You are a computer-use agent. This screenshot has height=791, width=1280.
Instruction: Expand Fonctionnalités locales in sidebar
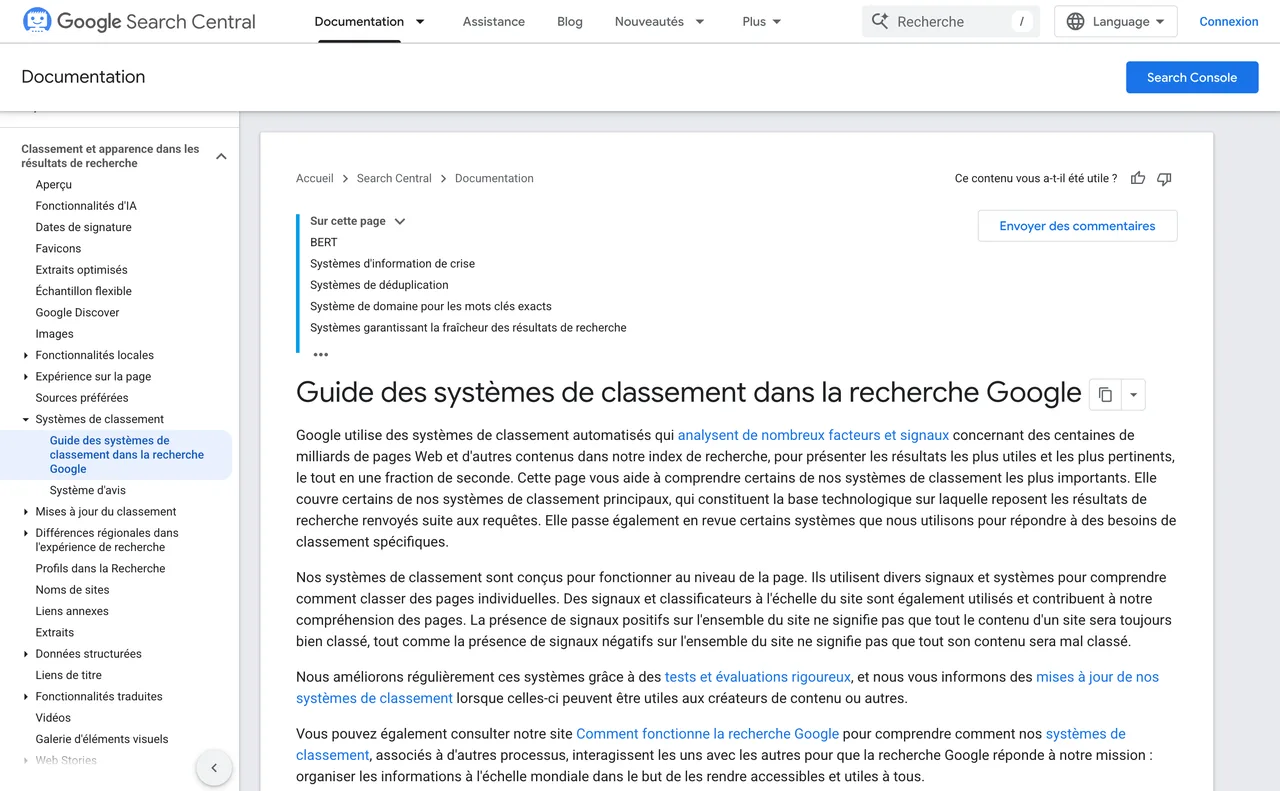pyautogui.click(x=26, y=355)
